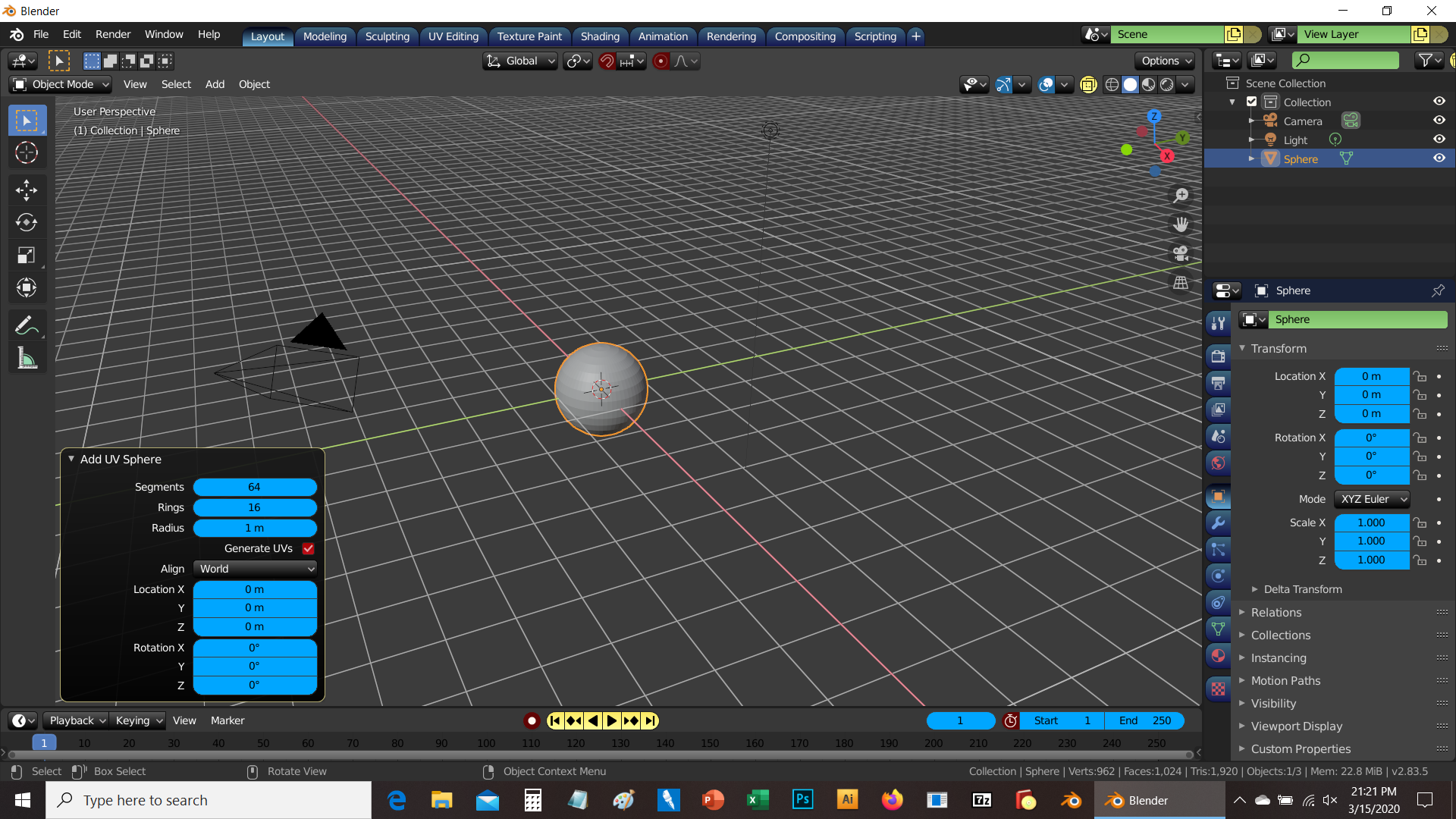Toggle Camera visibility eye icon
The height and width of the screenshot is (819, 1456).
pos(1439,121)
